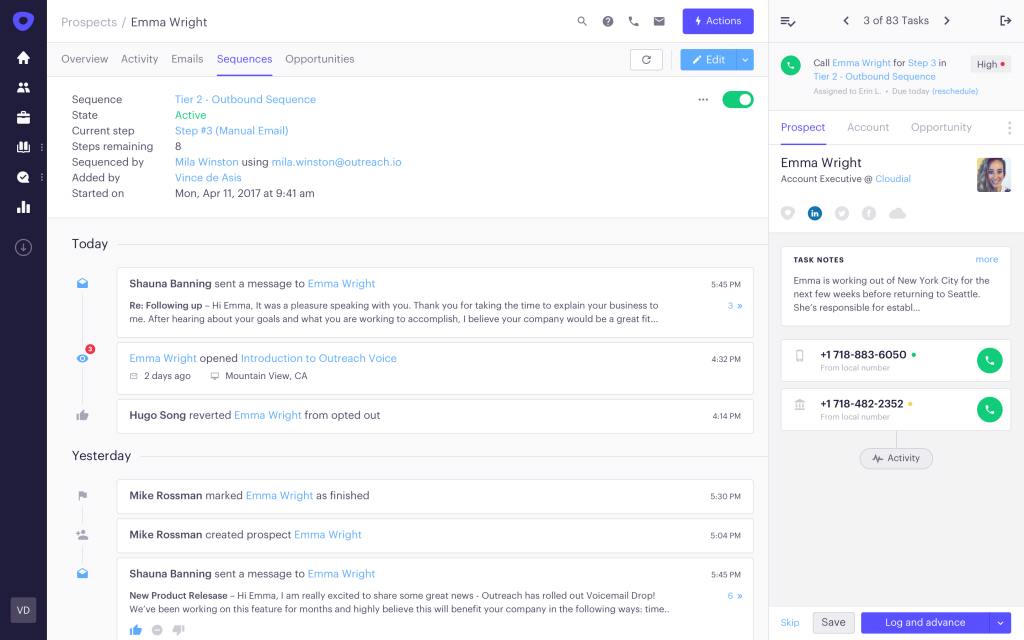The image size is (1024, 640).
Task: Open the help question mark icon
Action: pyautogui.click(x=608, y=22)
